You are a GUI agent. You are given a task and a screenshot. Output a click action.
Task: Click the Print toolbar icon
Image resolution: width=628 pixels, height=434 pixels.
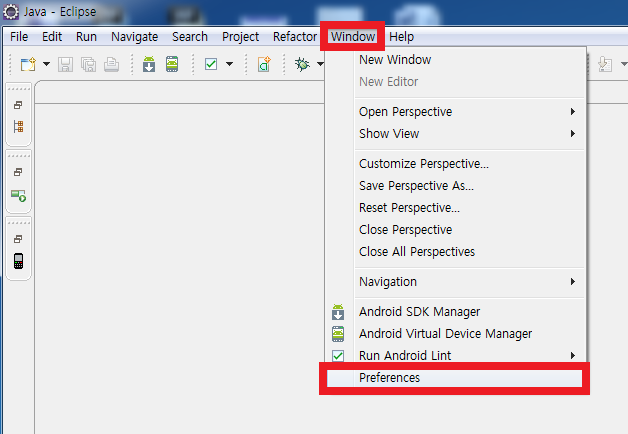tap(111, 64)
